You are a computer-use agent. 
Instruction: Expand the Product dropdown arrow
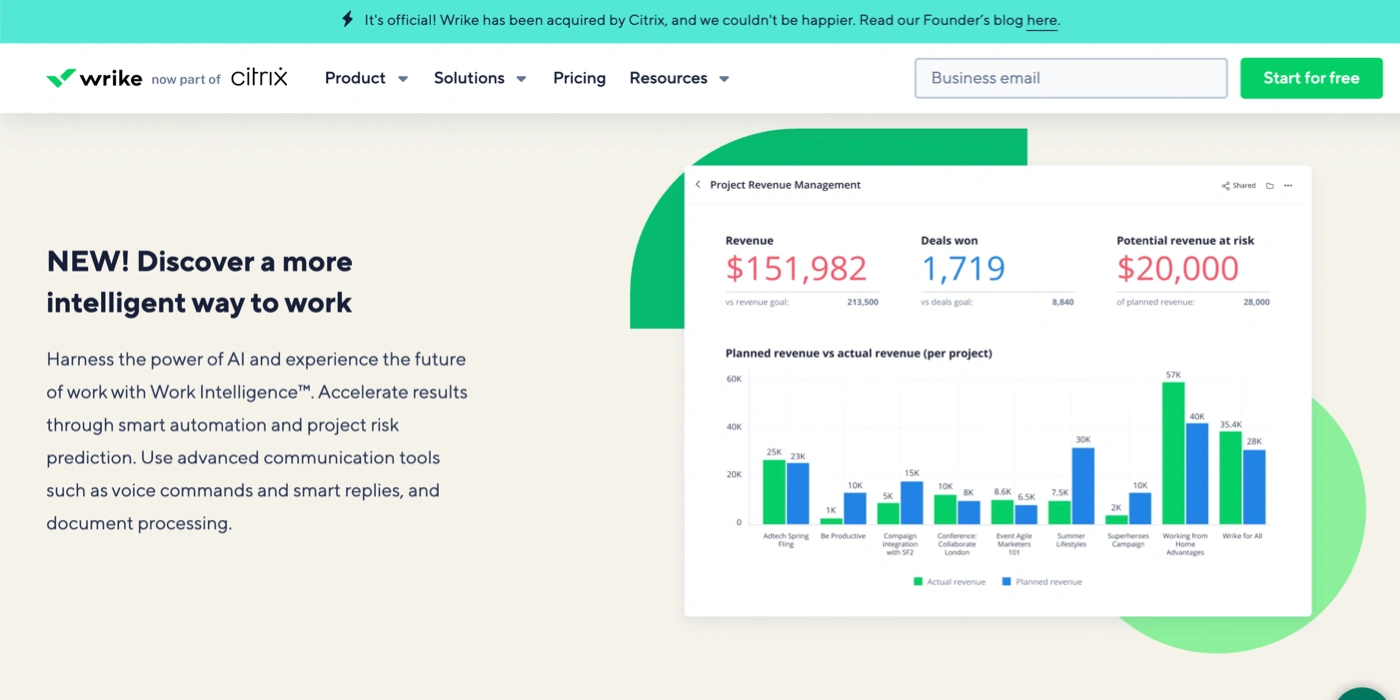coord(403,79)
